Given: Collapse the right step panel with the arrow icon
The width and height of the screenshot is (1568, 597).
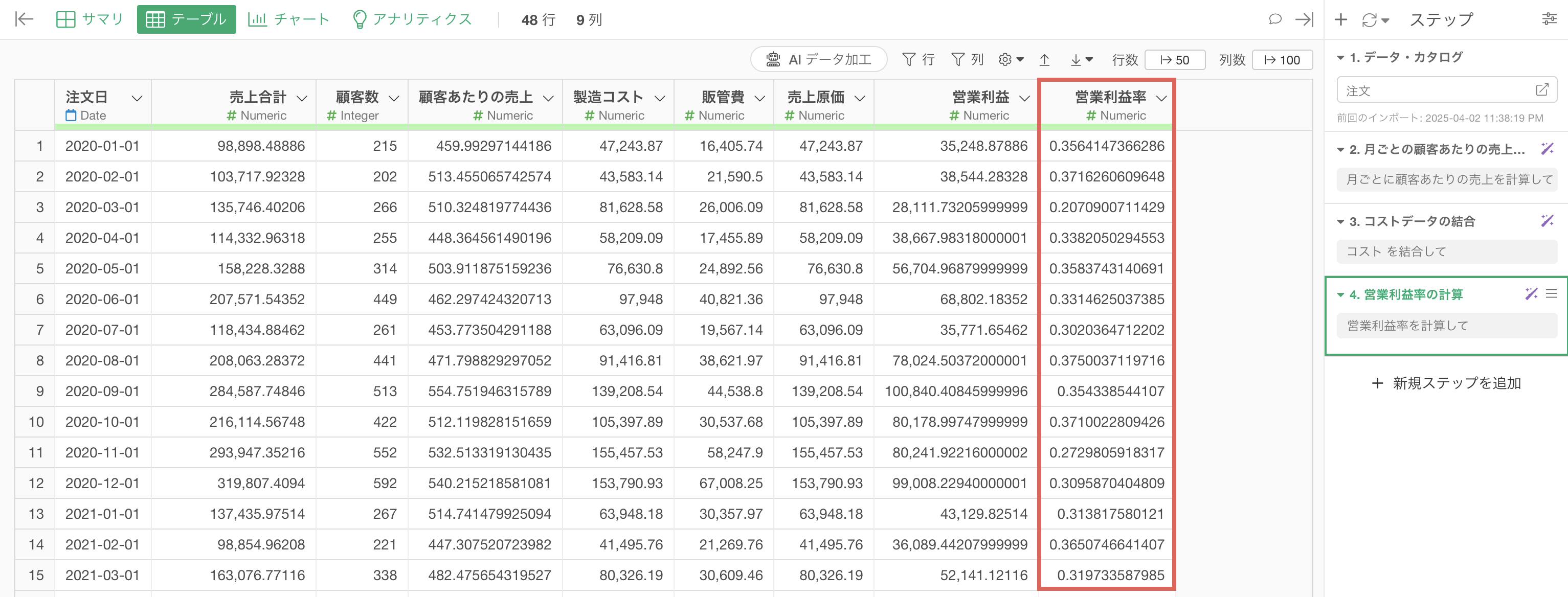Looking at the screenshot, I should [x=1304, y=19].
